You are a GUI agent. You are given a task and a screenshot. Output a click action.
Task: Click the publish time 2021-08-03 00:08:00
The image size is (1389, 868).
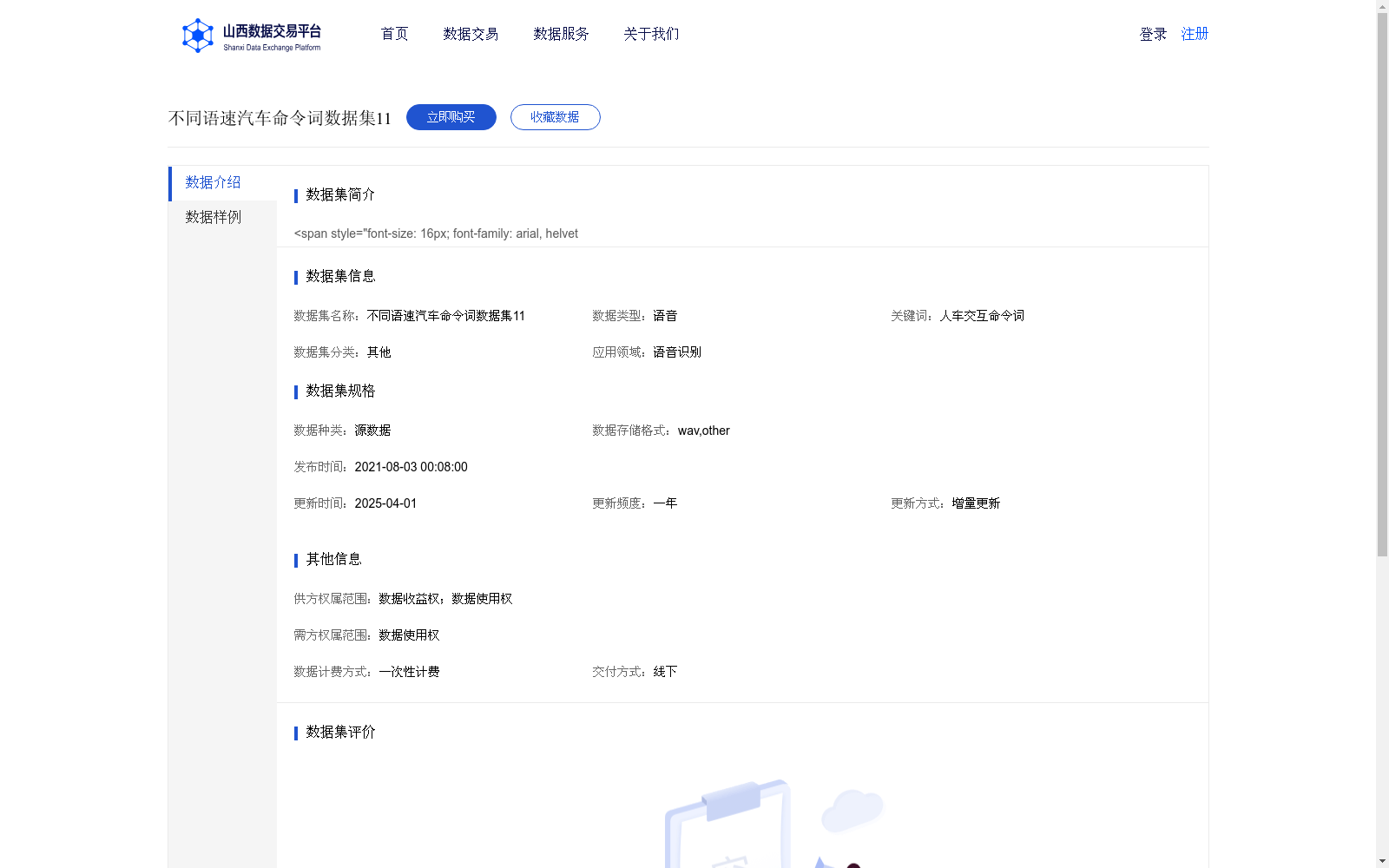pyautogui.click(x=411, y=467)
